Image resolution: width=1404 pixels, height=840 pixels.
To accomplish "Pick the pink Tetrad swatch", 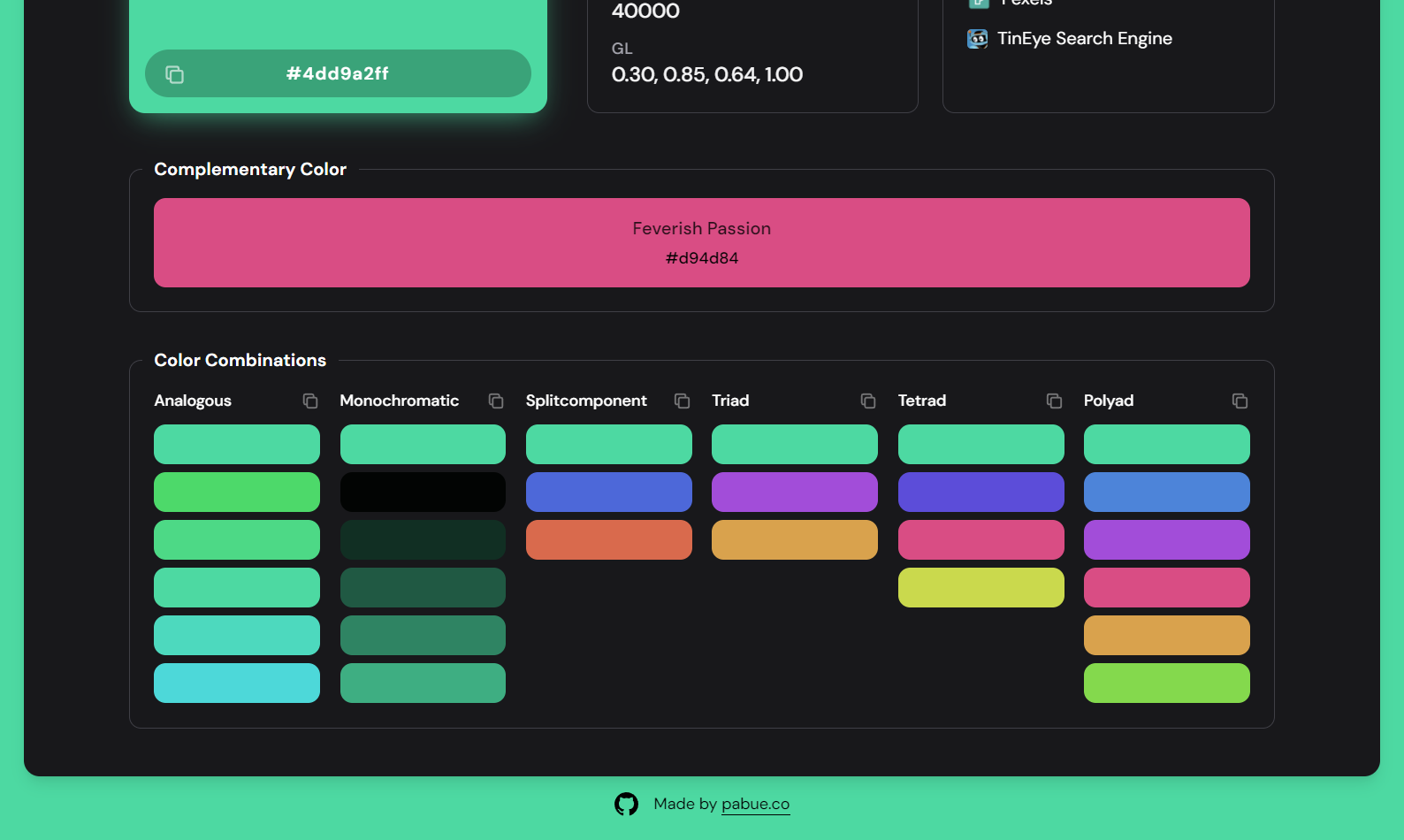I will (x=981, y=539).
